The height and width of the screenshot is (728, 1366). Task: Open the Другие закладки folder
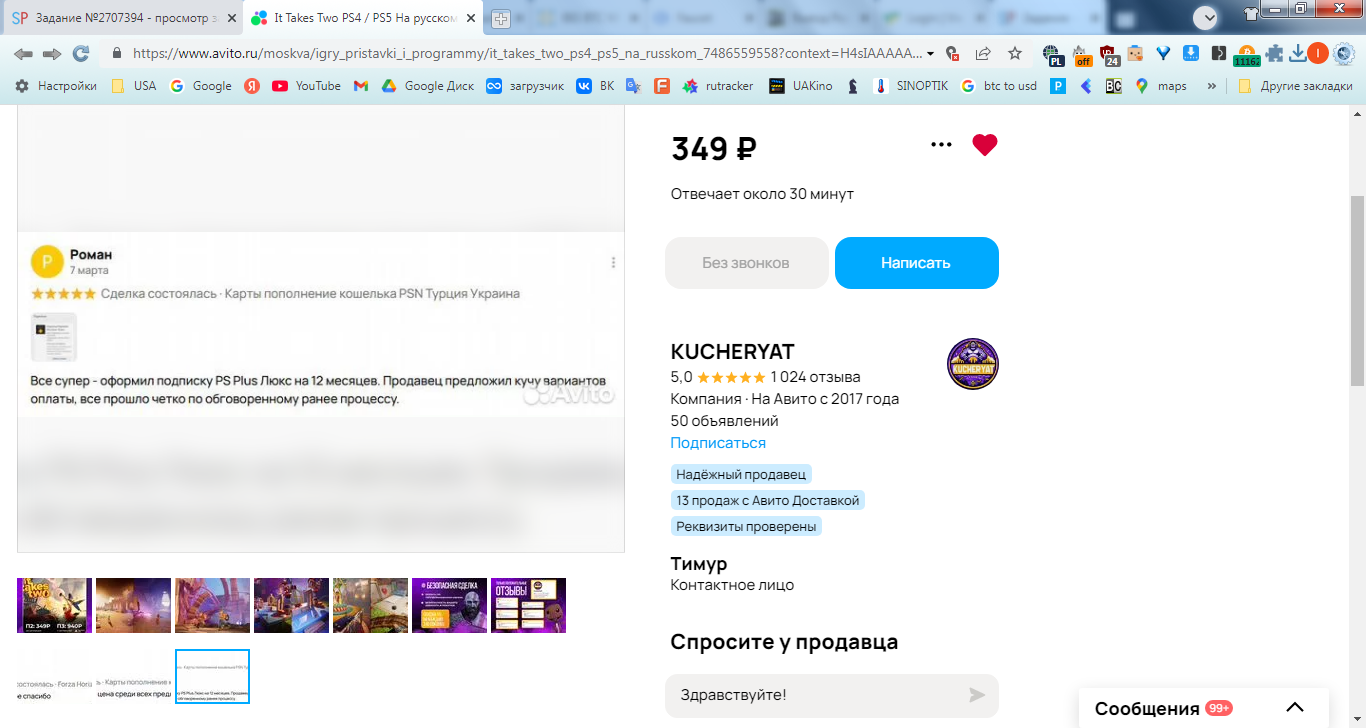click(x=1295, y=86)
